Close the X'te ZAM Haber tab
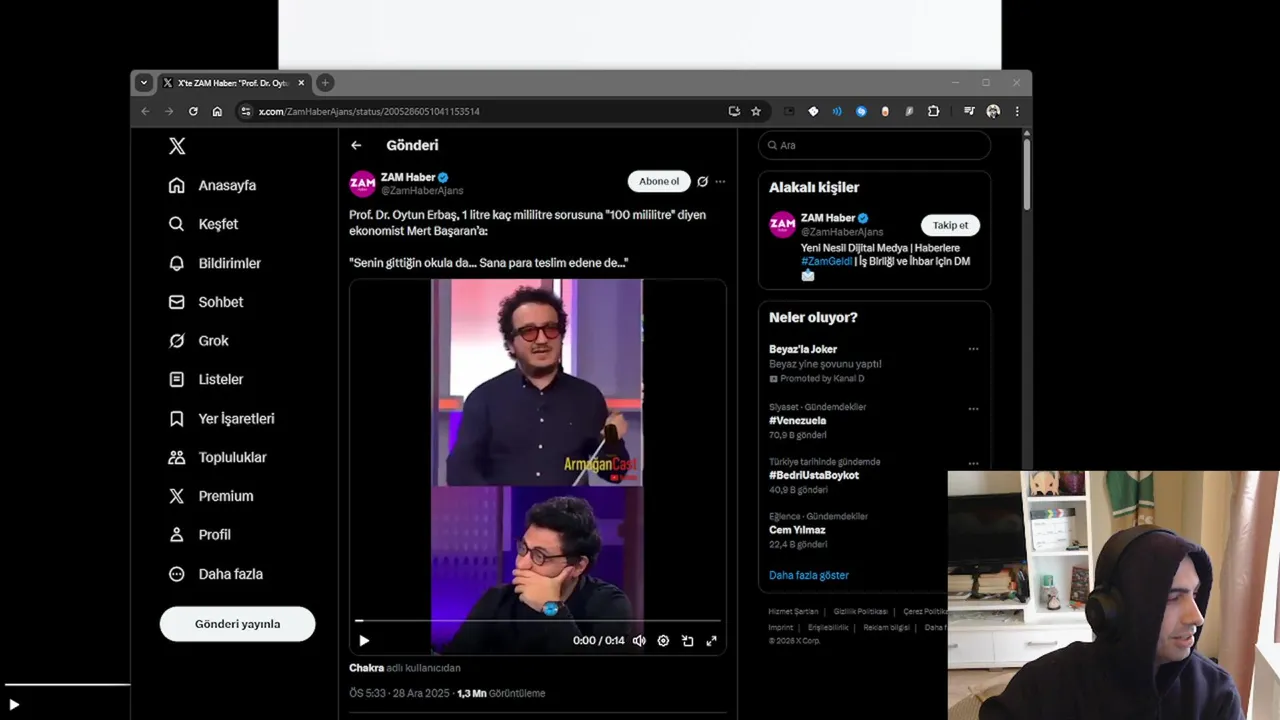This screenshot has height=720, width=1280. point(301,83)
